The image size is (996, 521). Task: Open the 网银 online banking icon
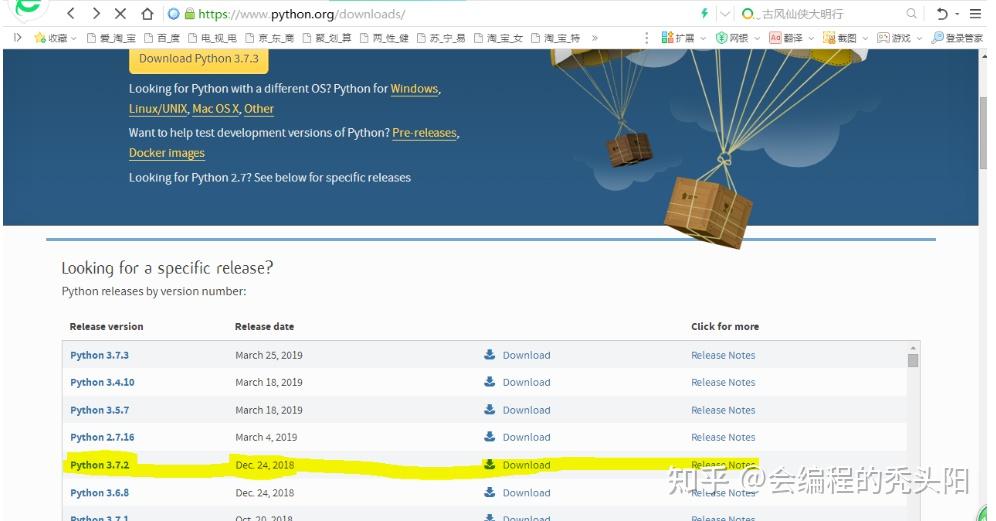point(732,38)
